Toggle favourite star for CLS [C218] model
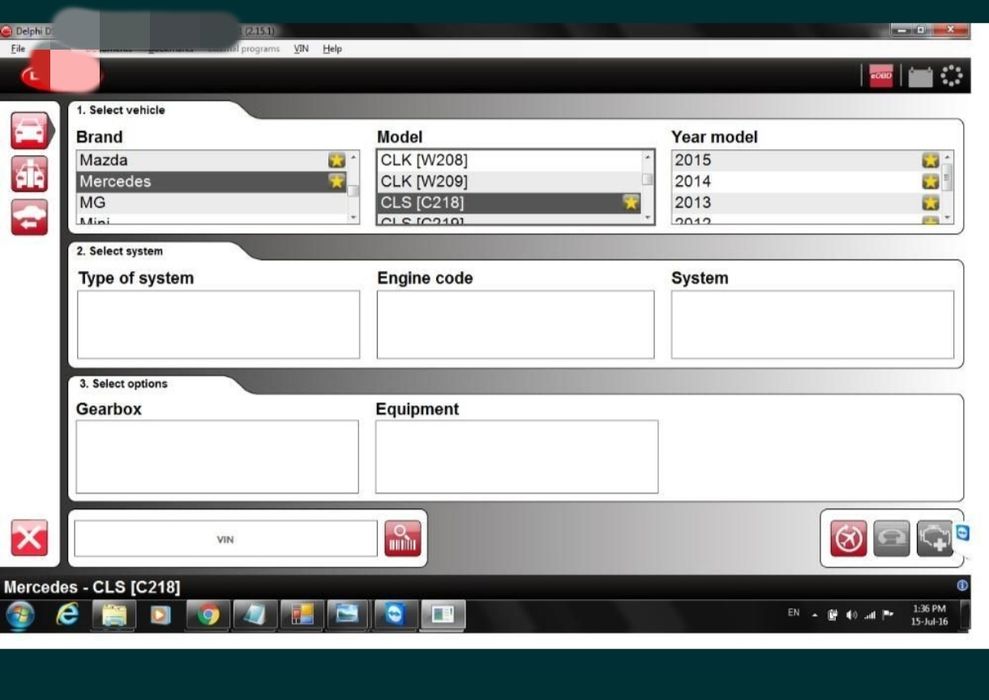The width and height of the screenshot is (989, 700). pyautogui.click(x=631, y=202)
